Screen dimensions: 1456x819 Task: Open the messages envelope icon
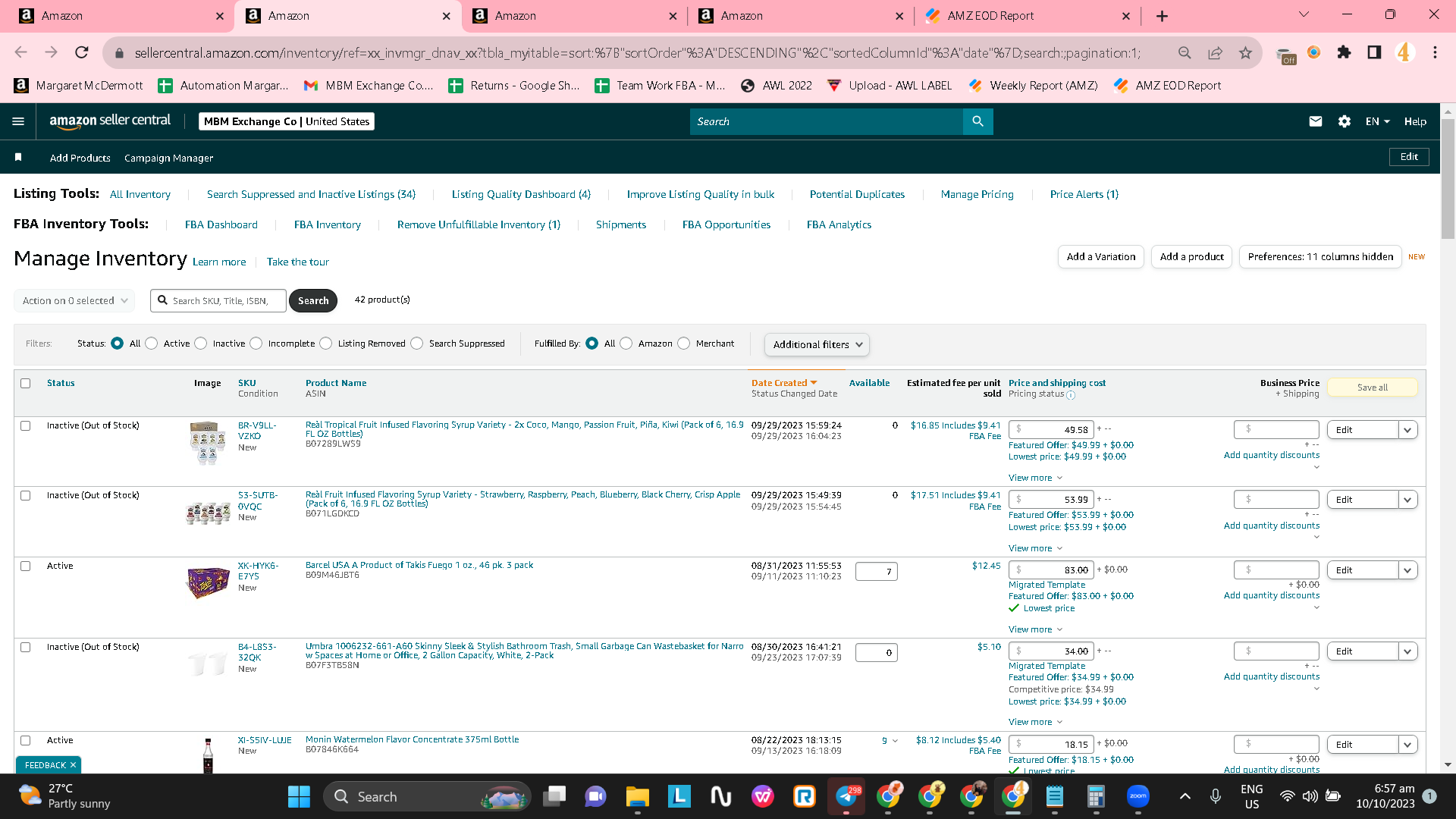click(1316, 121)
